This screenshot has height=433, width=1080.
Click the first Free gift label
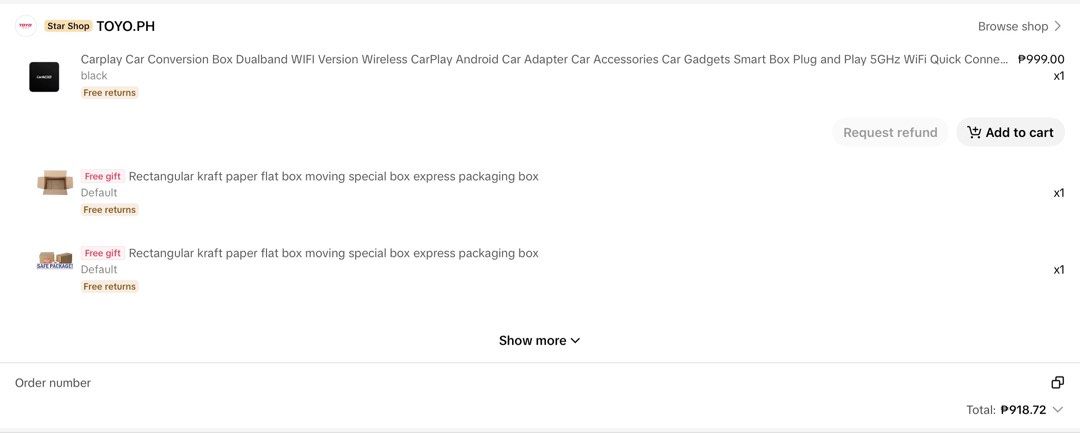(103, 176)
